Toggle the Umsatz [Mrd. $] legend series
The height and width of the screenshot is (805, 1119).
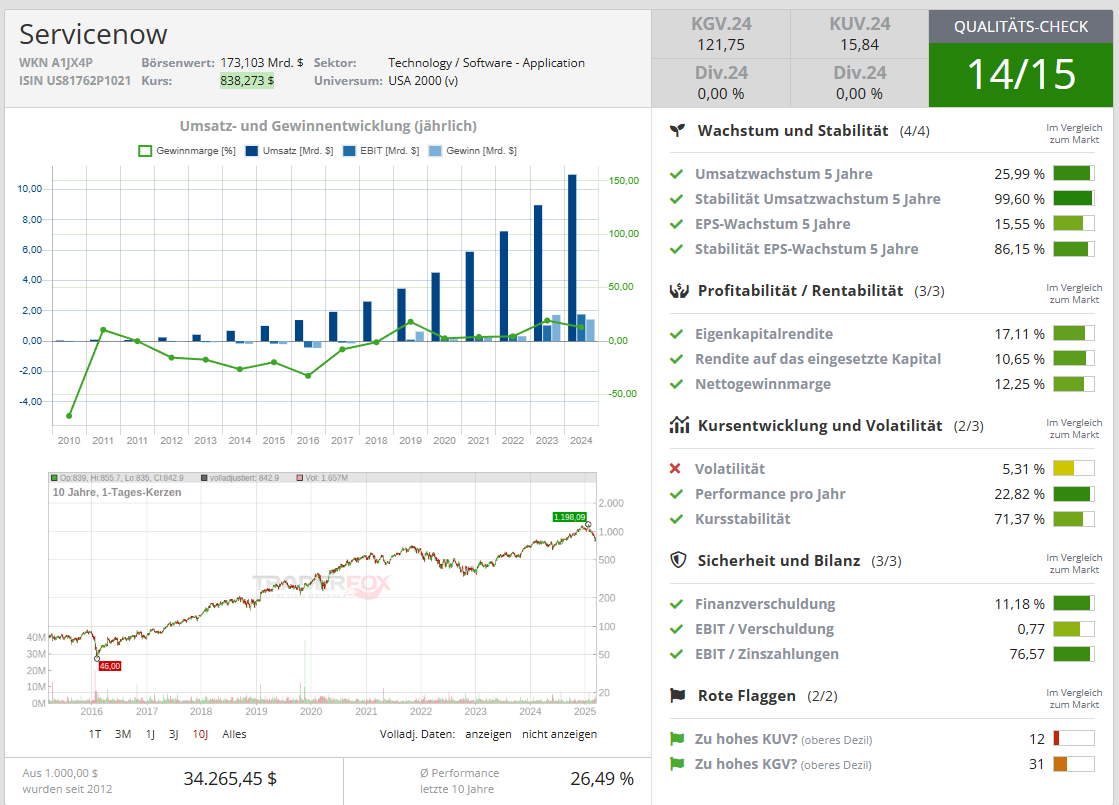point(287,151)
